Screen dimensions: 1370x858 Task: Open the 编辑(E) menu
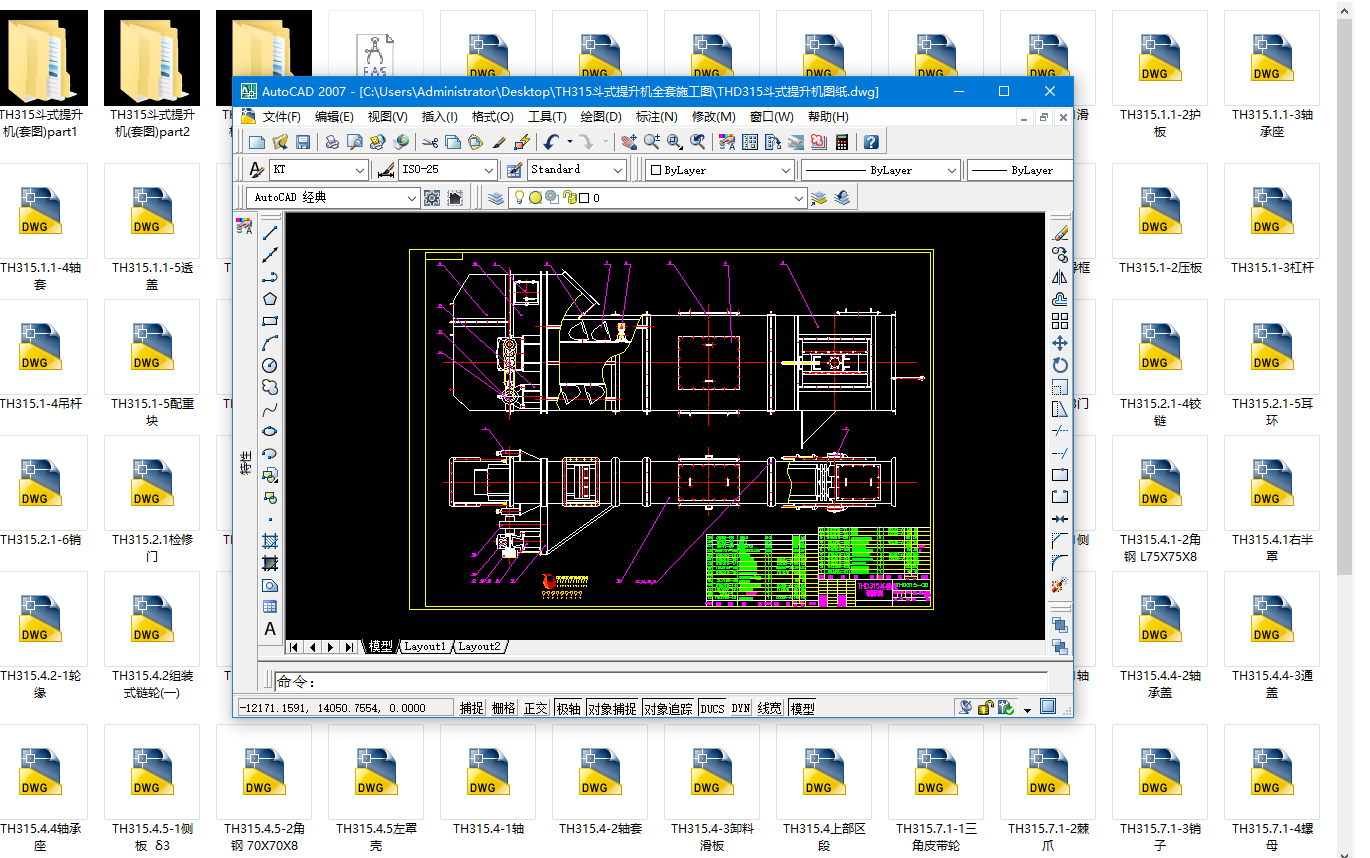[334, 117]
